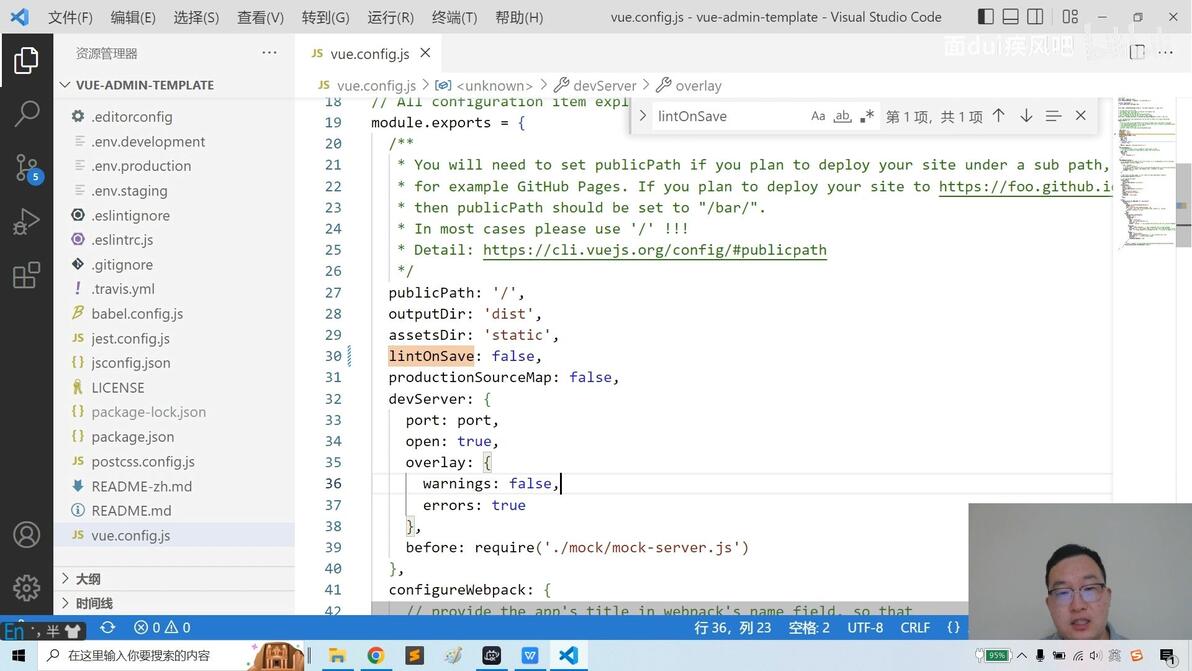The width and height of the screenshot is (1192, 671).
Task: Toggle Match Whole Word in find widget
Action: click(842, 116)
